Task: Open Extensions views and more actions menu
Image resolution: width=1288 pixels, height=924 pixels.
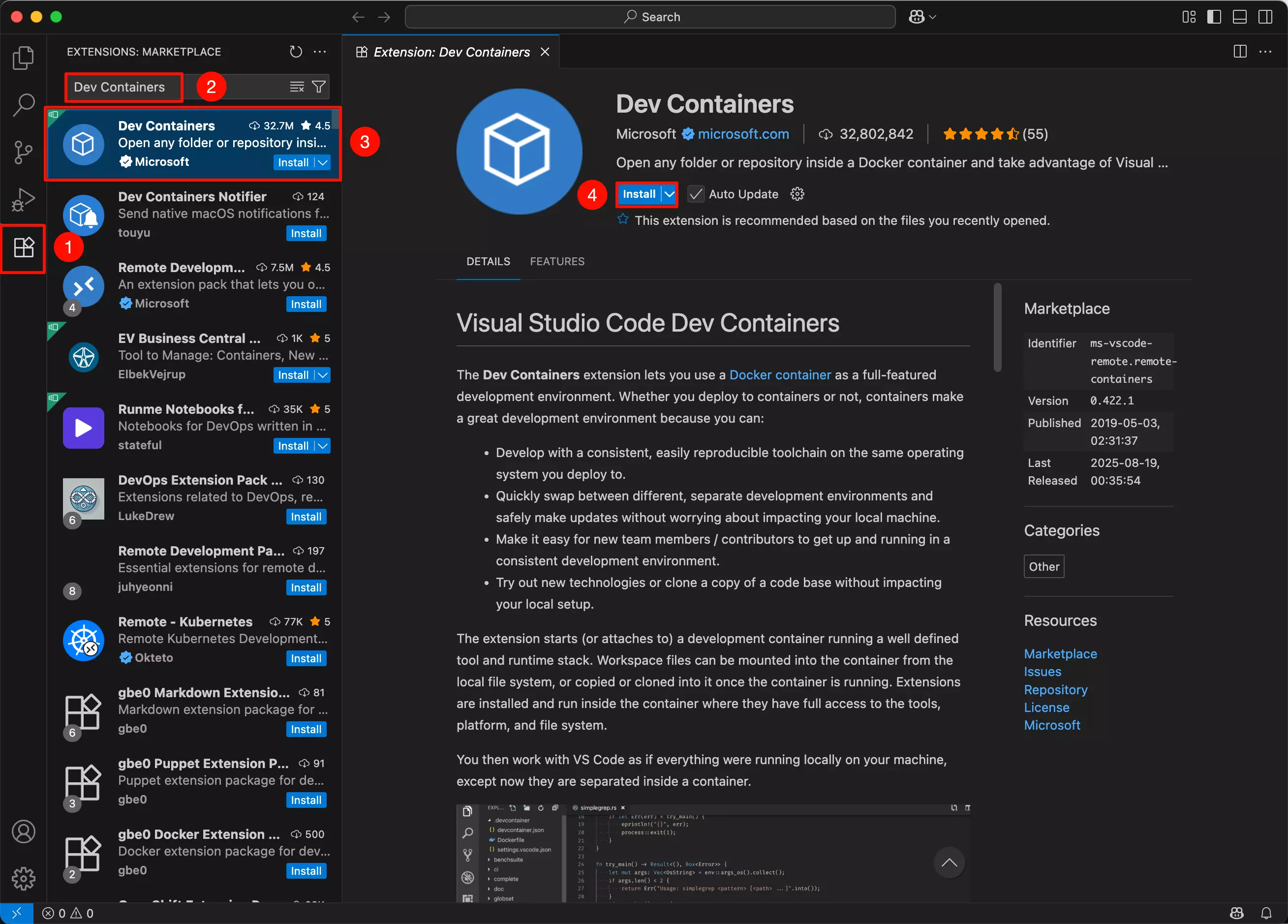Action: 320,52
